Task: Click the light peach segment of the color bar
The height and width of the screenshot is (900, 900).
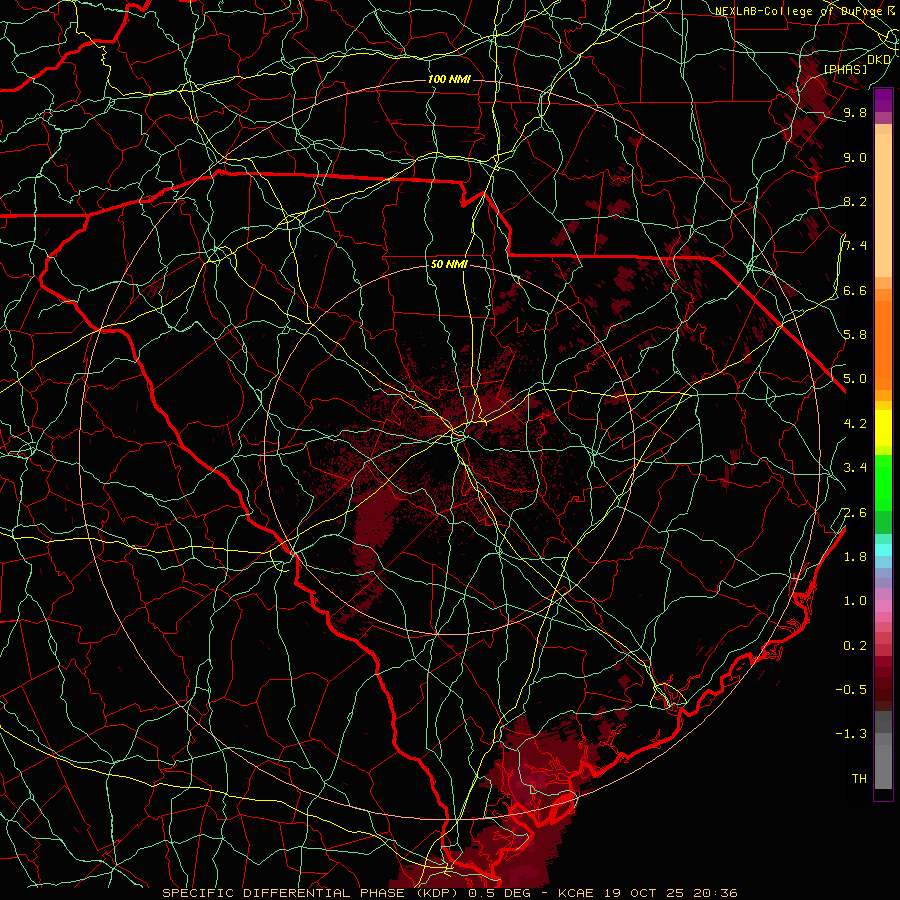Action: pyautogui.click(x=883, y=207)
